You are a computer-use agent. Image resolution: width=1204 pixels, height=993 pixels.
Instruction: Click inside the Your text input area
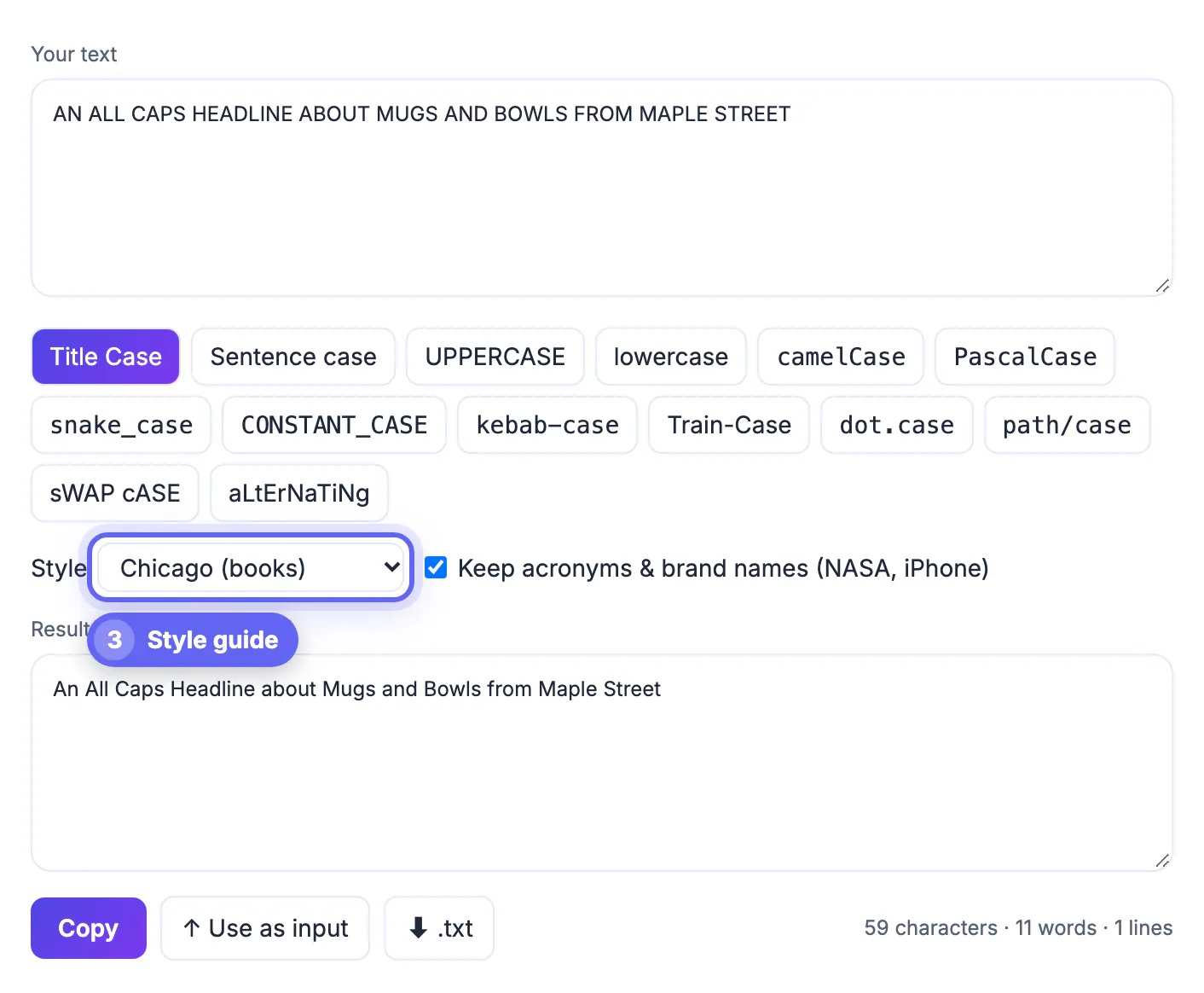coord(602,188)
